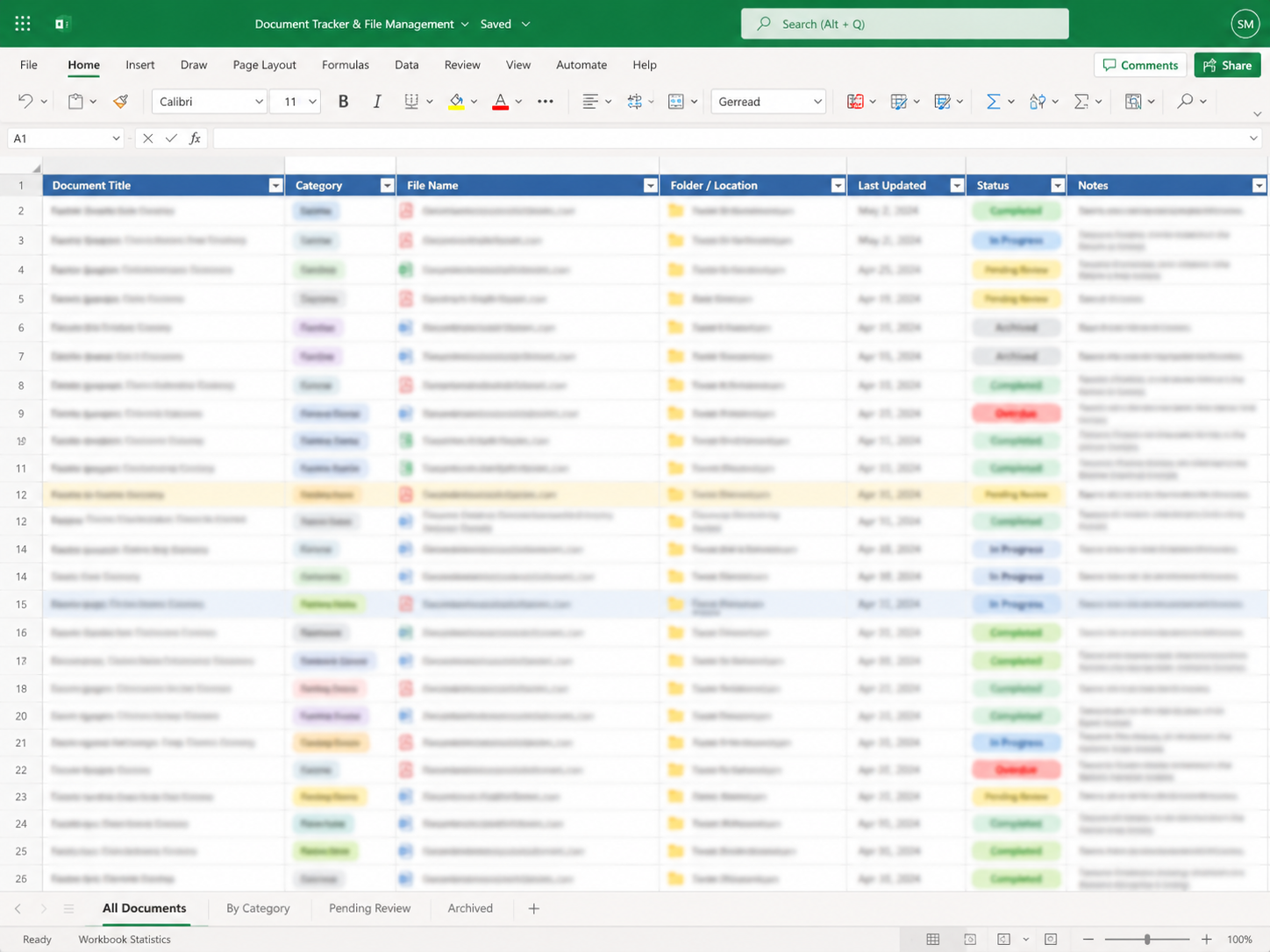
Task: Toggle Italic formatting
Action: 377,102
